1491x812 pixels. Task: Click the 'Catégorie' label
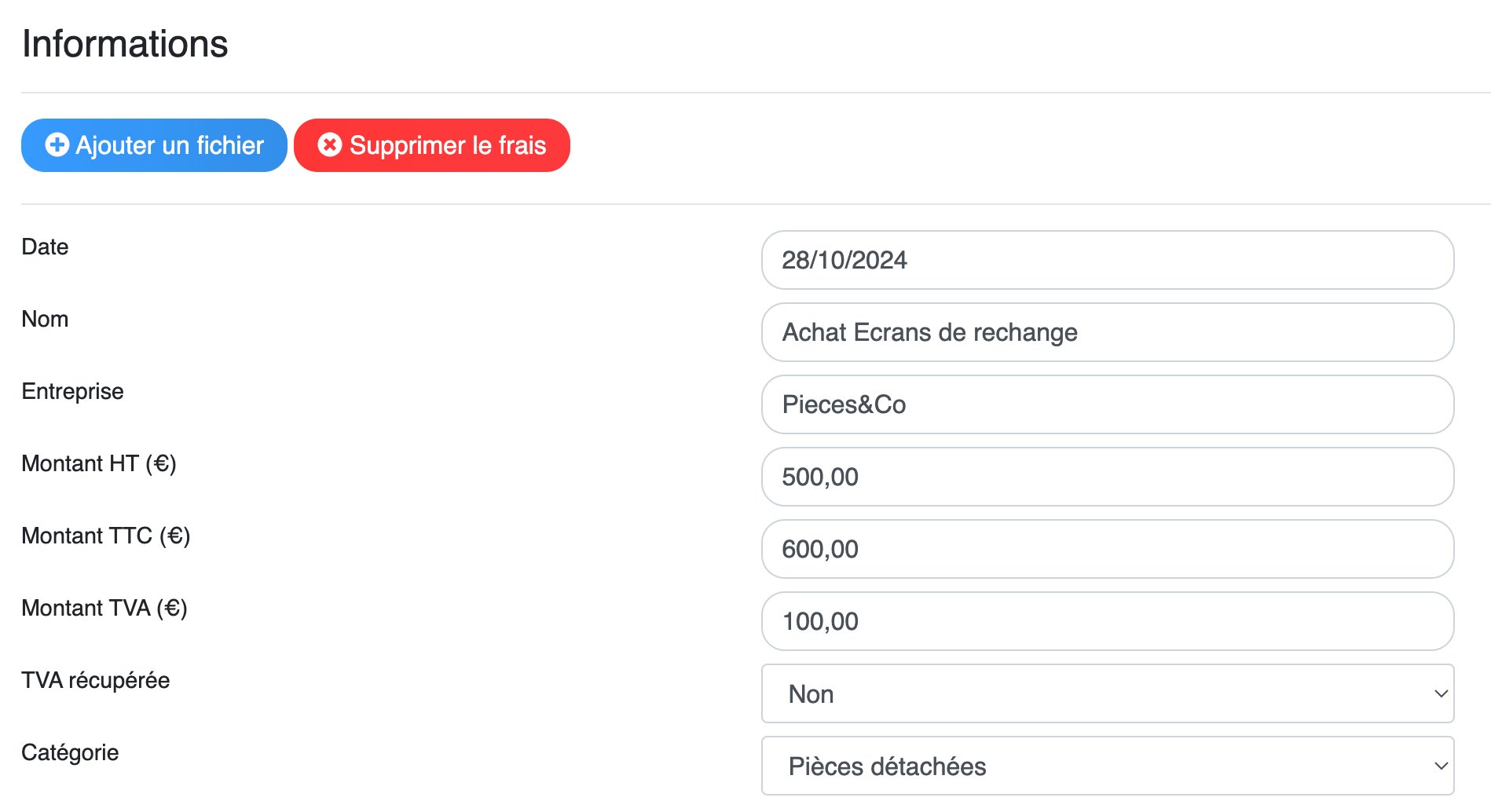click(70, 752)
